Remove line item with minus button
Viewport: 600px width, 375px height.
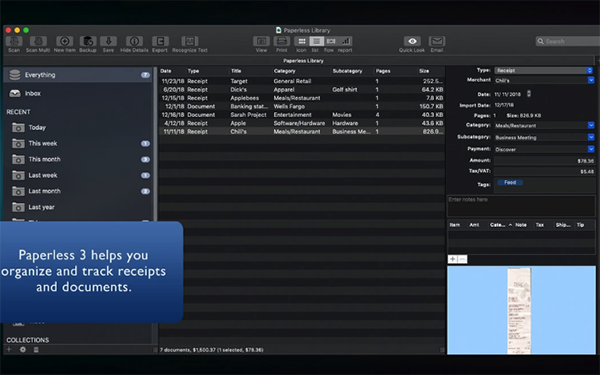click(462, 259)
